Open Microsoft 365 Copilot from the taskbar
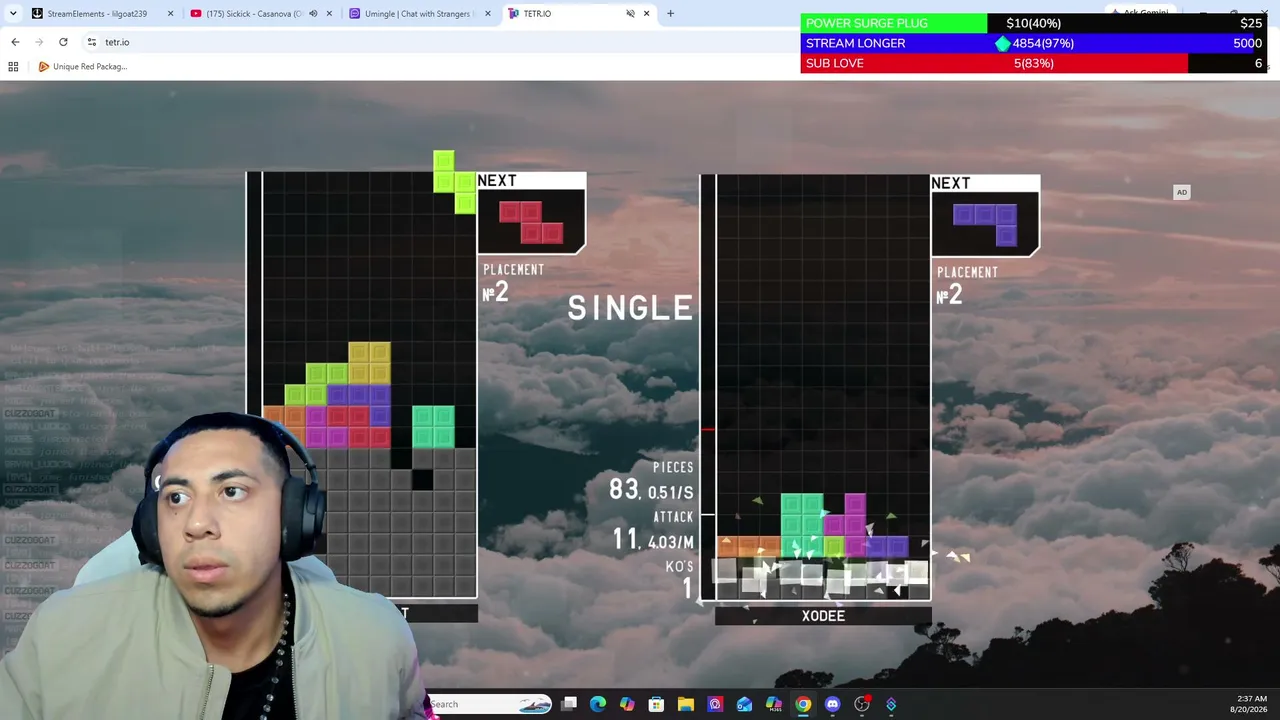 pos(774,704)
